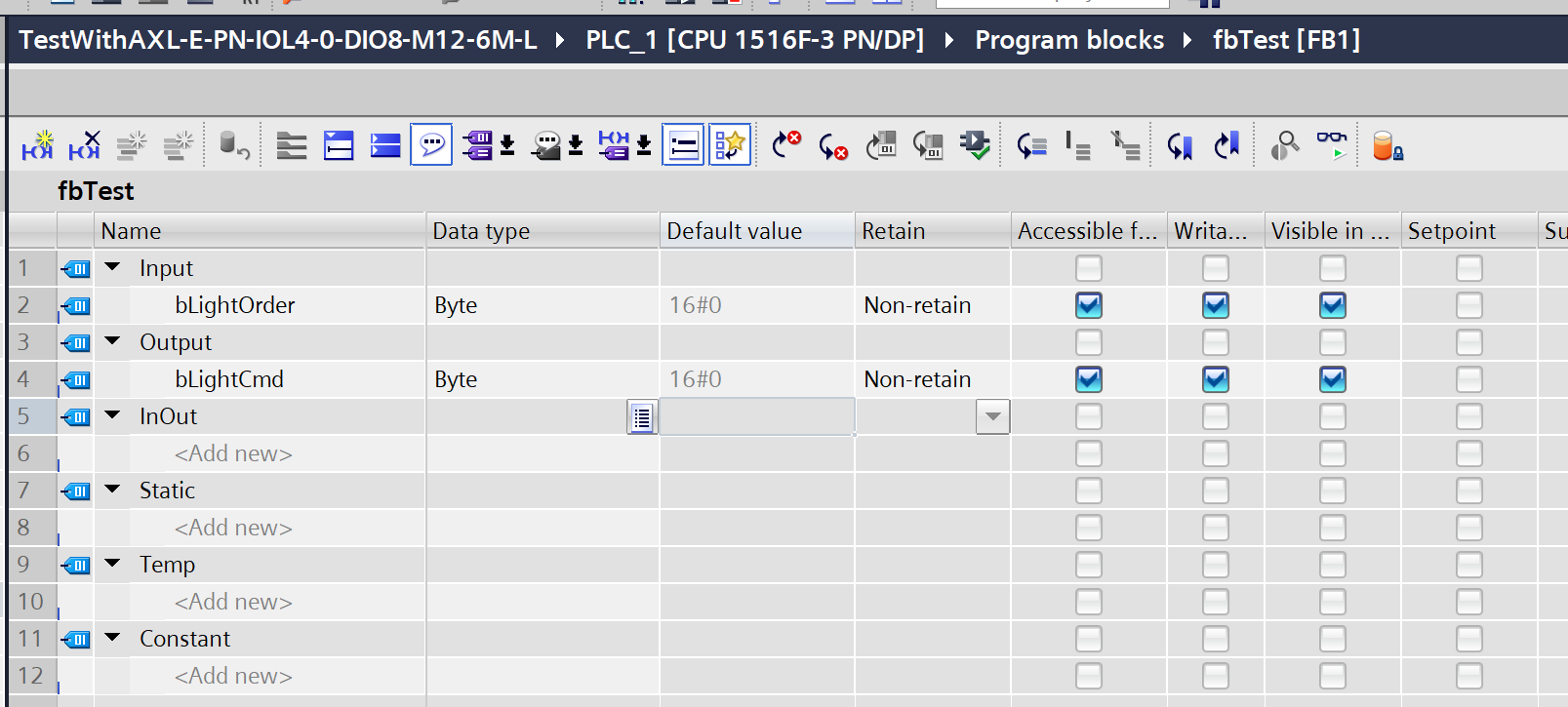
Task: Click the Default value cell of bLightOrder
Action: pyautogui.click(x=756, y=305)
